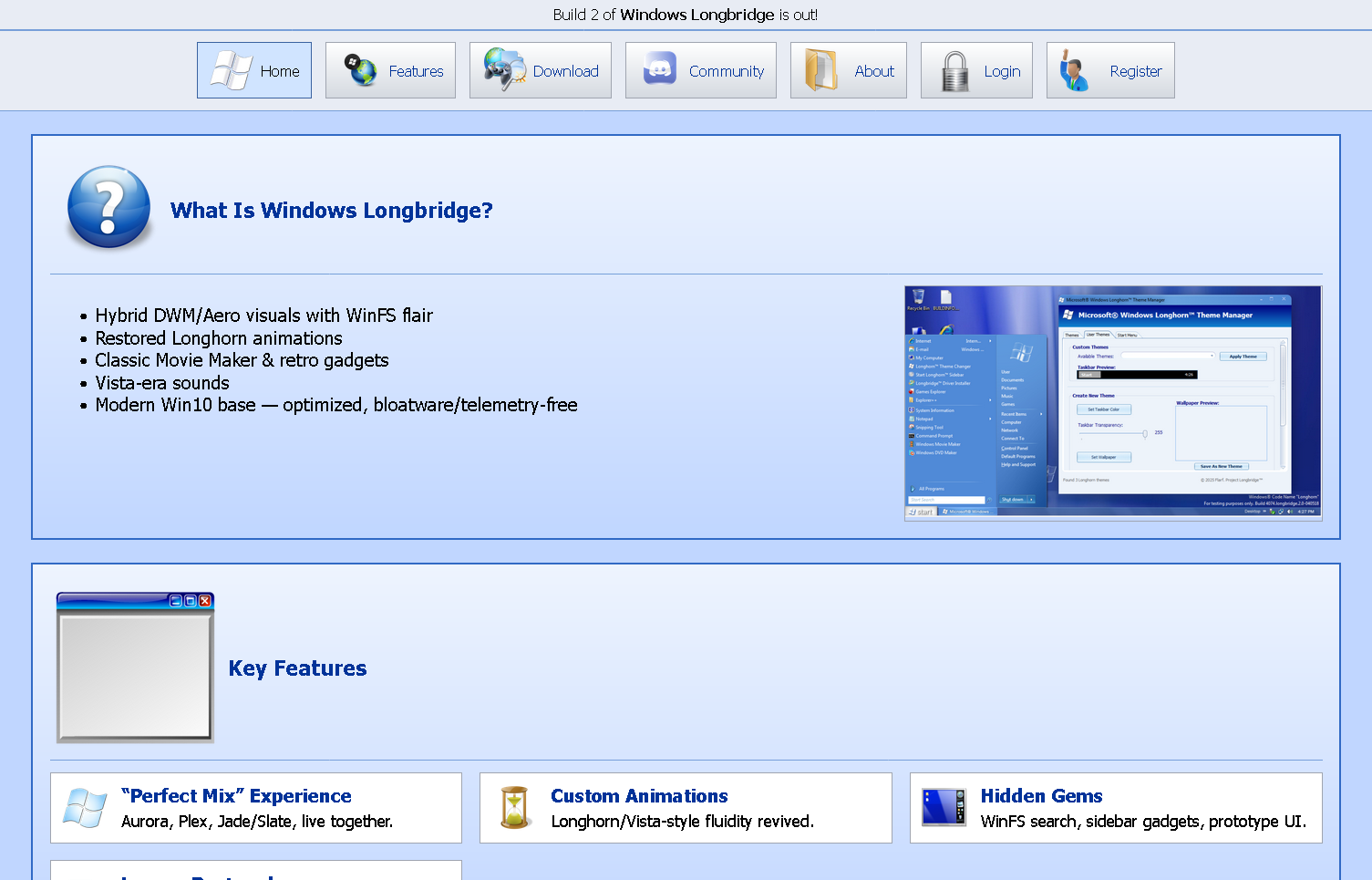Click the Hidden Gems heading
The image size is (1372, 880).
(x=1041, y=796)
